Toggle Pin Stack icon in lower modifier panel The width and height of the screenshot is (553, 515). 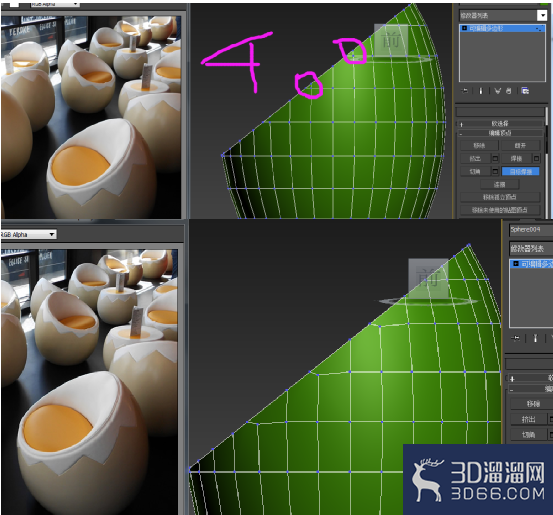pos(516,339)
